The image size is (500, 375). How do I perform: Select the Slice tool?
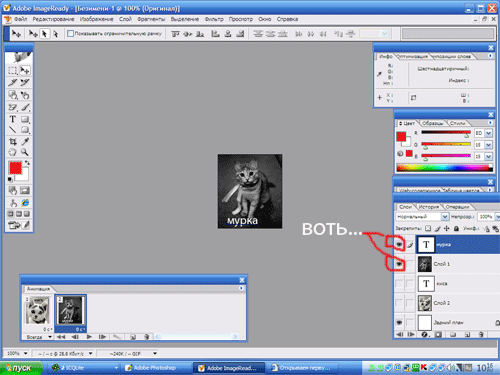(x=13, y=82)
